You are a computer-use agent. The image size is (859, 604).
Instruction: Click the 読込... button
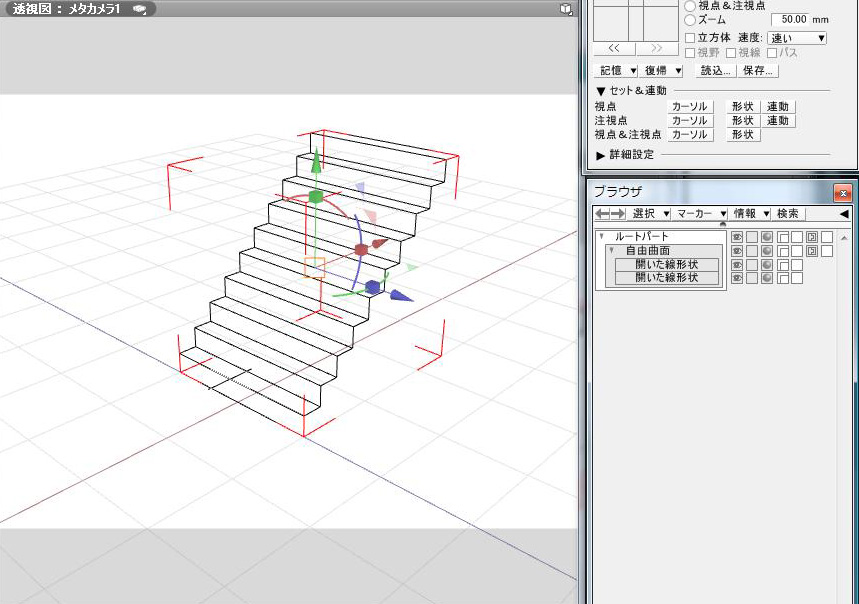[715, 71]
